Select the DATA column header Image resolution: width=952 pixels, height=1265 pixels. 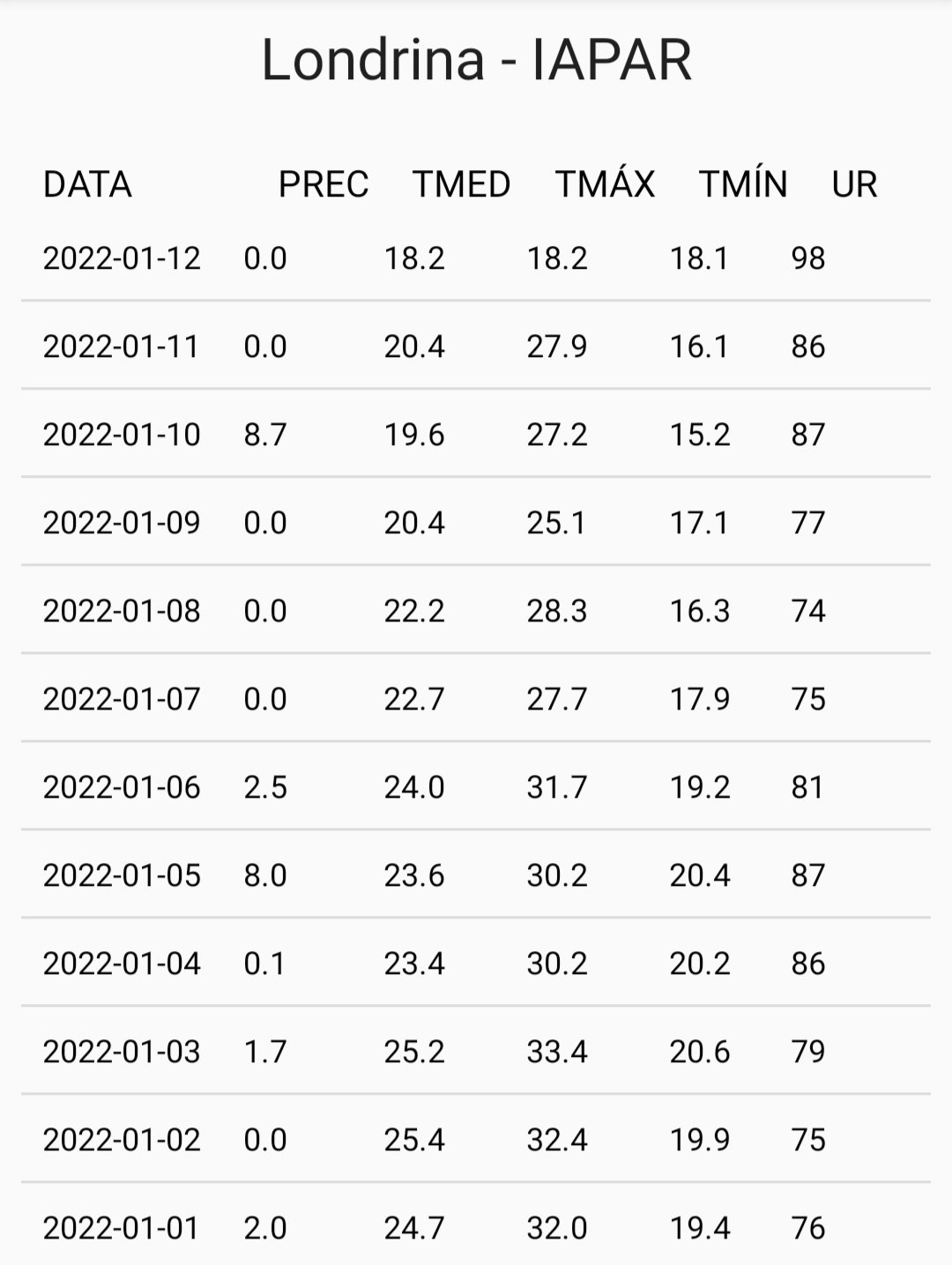(x=87, y=184)
